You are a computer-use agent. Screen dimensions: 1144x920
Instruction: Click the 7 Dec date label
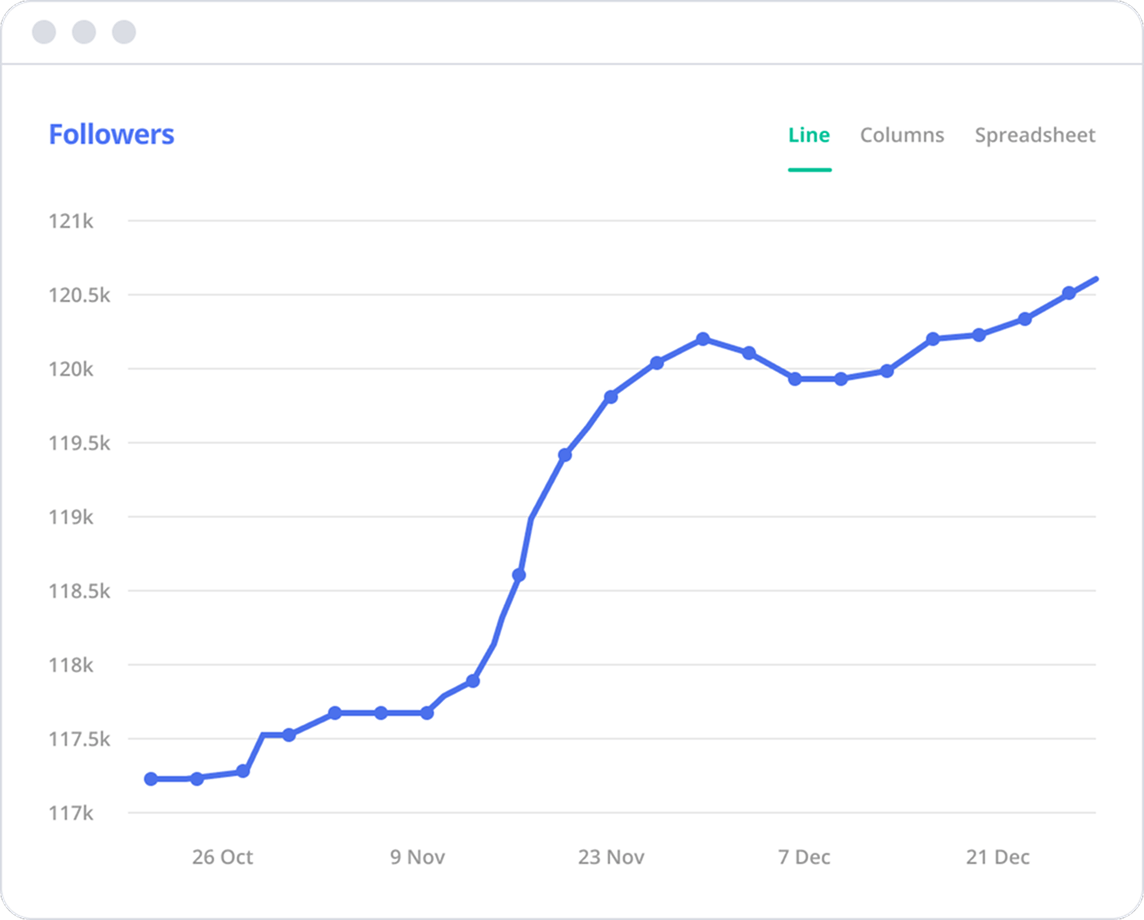pos(804,857)
